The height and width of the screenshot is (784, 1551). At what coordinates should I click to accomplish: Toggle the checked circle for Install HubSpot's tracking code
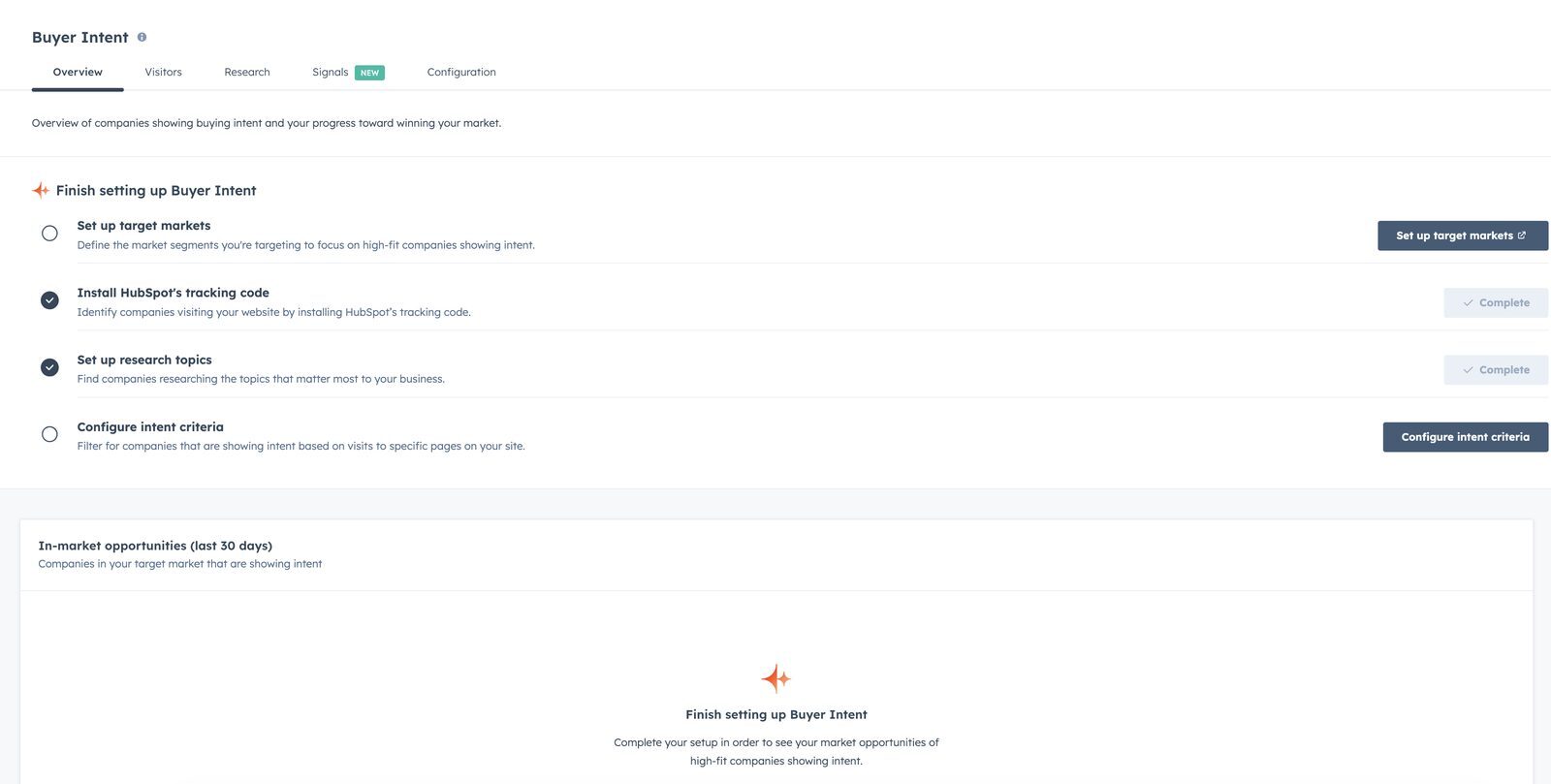pos(49,300)
